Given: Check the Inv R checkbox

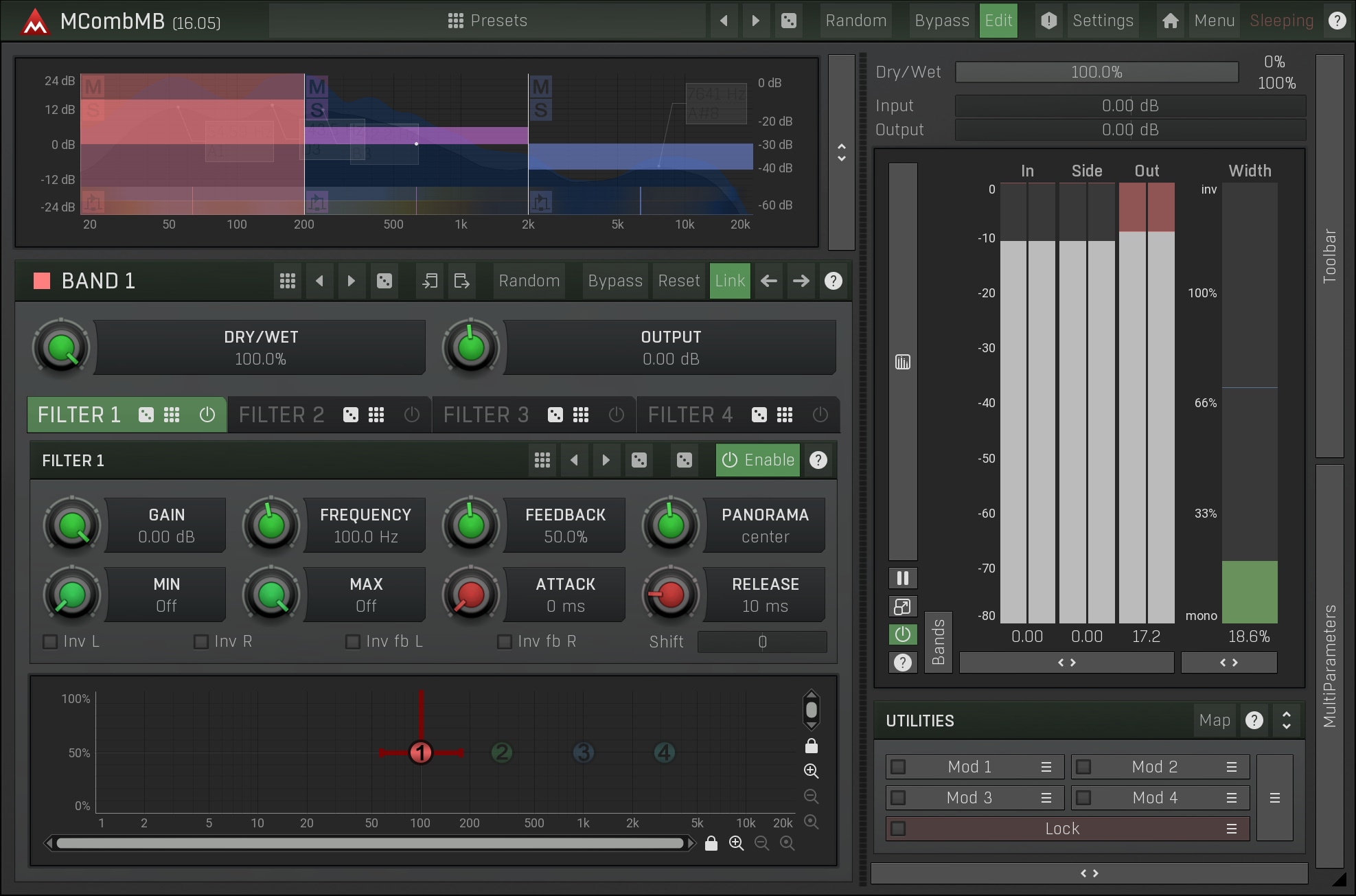Looking at the screenshot, I should click(x=201, y=642).
